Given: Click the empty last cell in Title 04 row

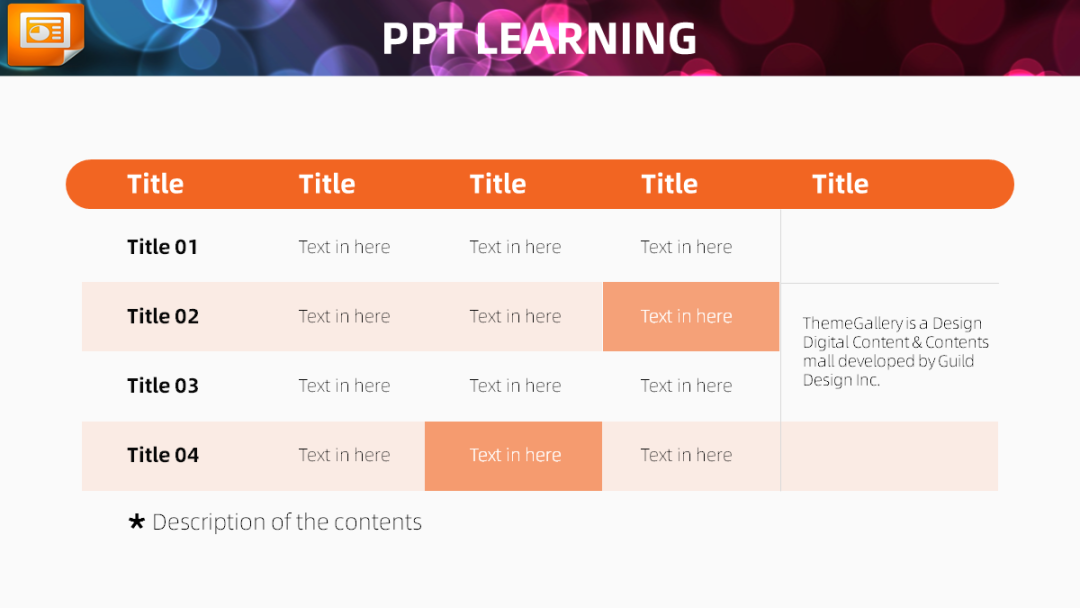Looking at the screenshot, I should [889, 456].
